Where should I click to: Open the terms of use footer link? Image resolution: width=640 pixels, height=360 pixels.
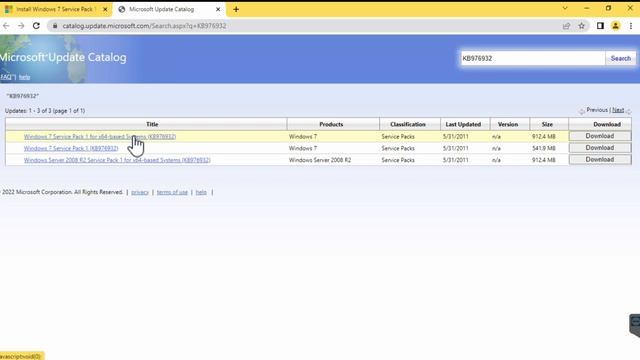pos(172,192)
